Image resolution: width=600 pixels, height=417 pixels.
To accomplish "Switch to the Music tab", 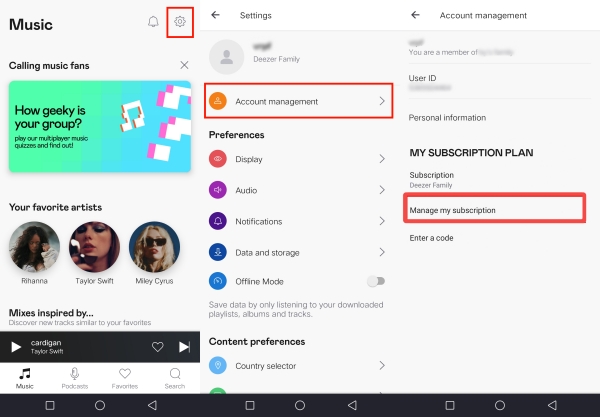I will point(25,378).
